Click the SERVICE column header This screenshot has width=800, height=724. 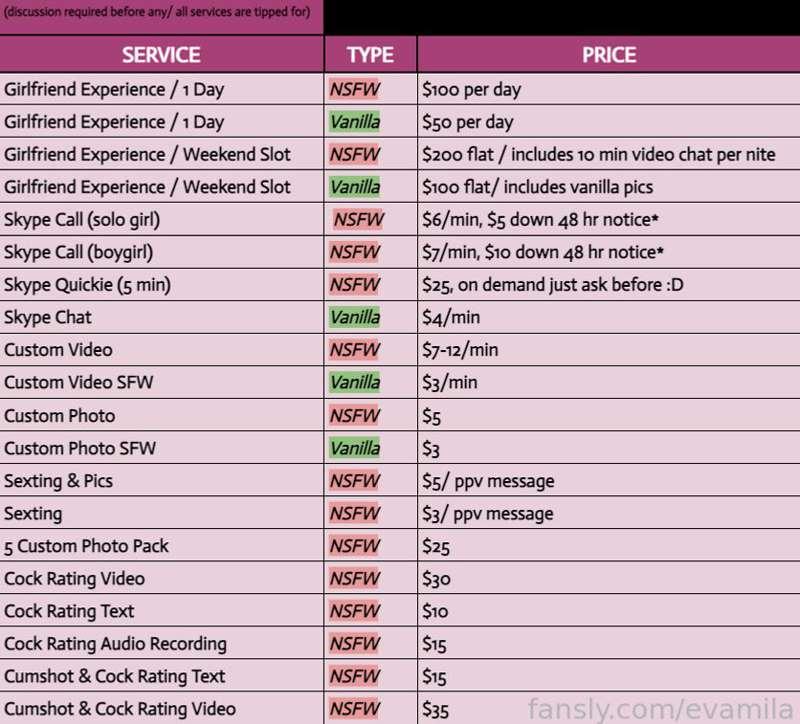point(161,55)
